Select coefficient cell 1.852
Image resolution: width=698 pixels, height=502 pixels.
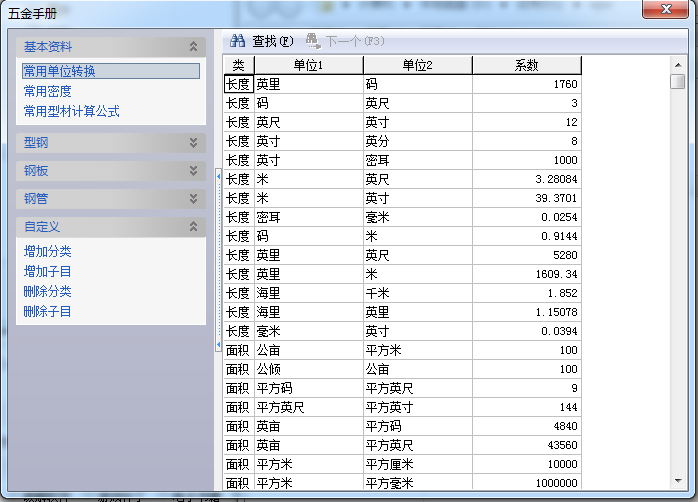pos(527,293)
